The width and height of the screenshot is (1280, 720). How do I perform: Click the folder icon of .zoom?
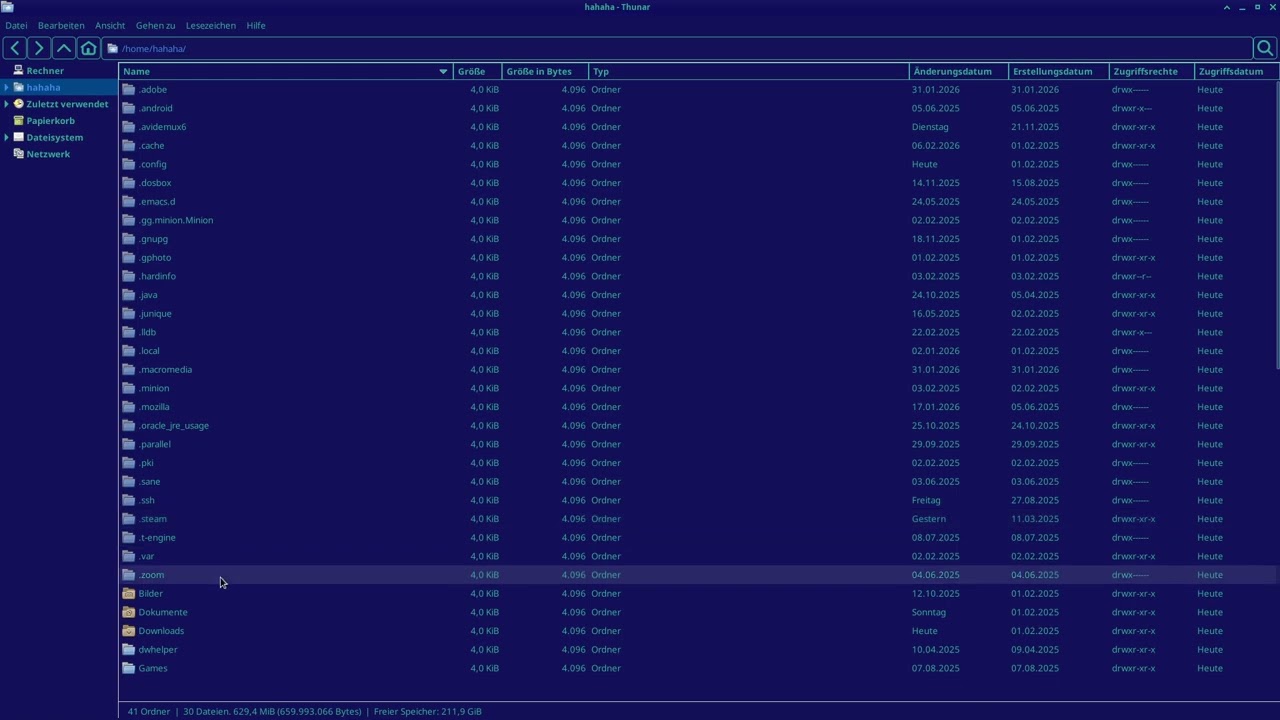[x=128, y=575]
